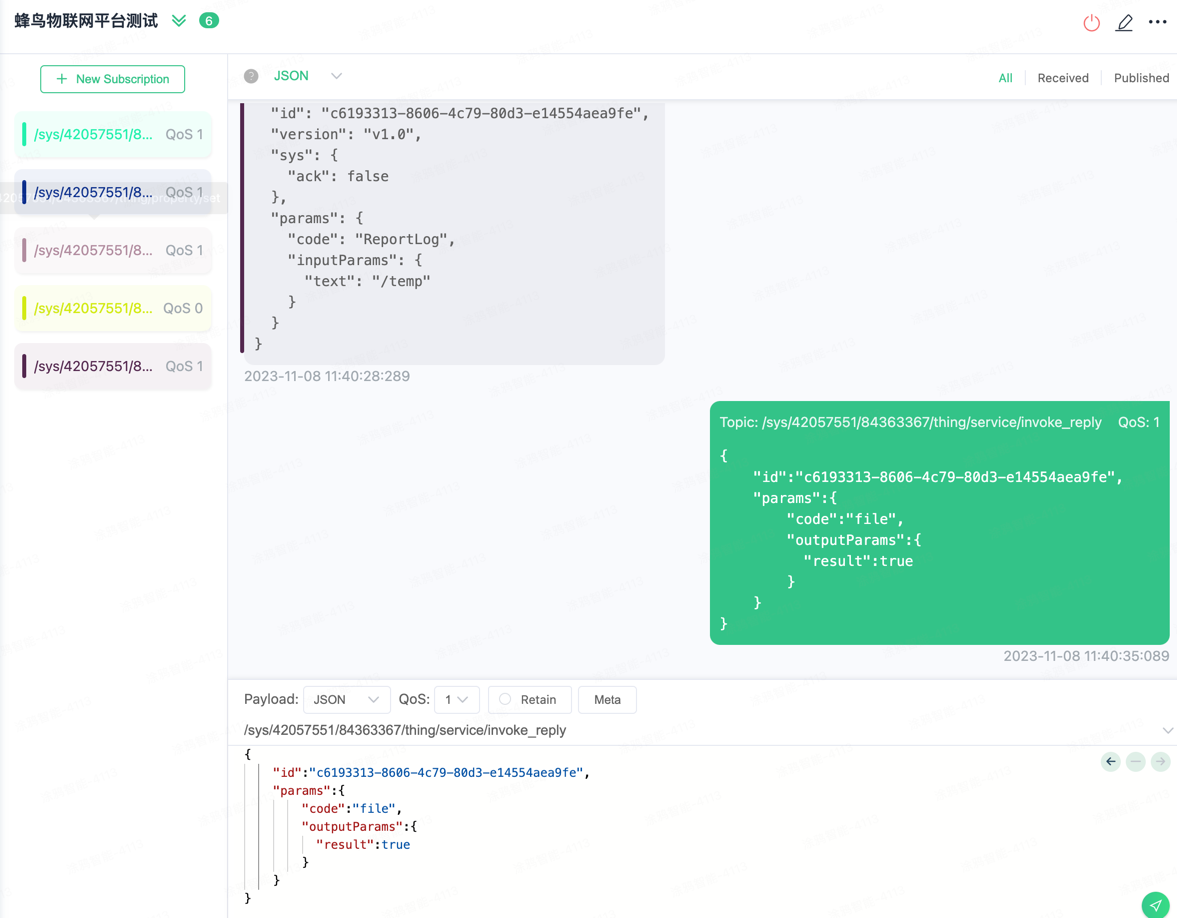The width and height of the screenshot is (1177, 918).
Task: Click the publish topic input field
Action: click(x=698, y=730)
